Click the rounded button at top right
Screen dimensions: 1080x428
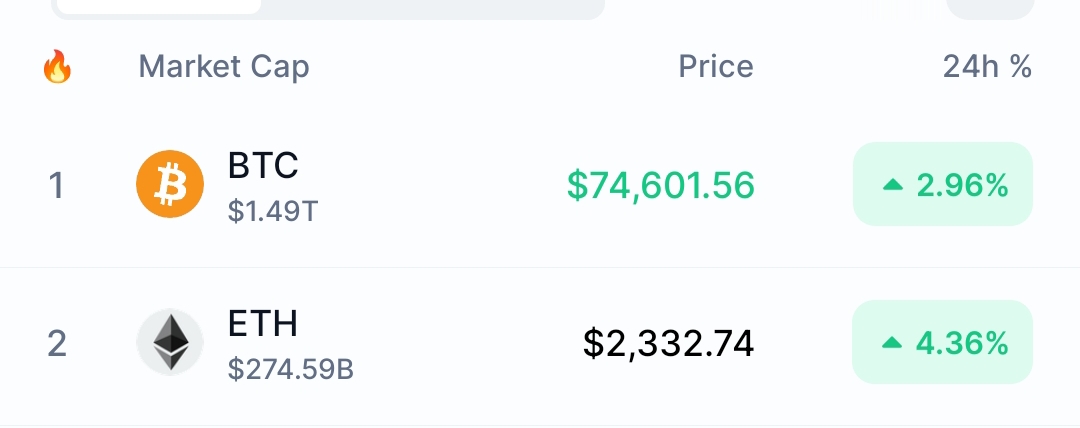(989, 8)
